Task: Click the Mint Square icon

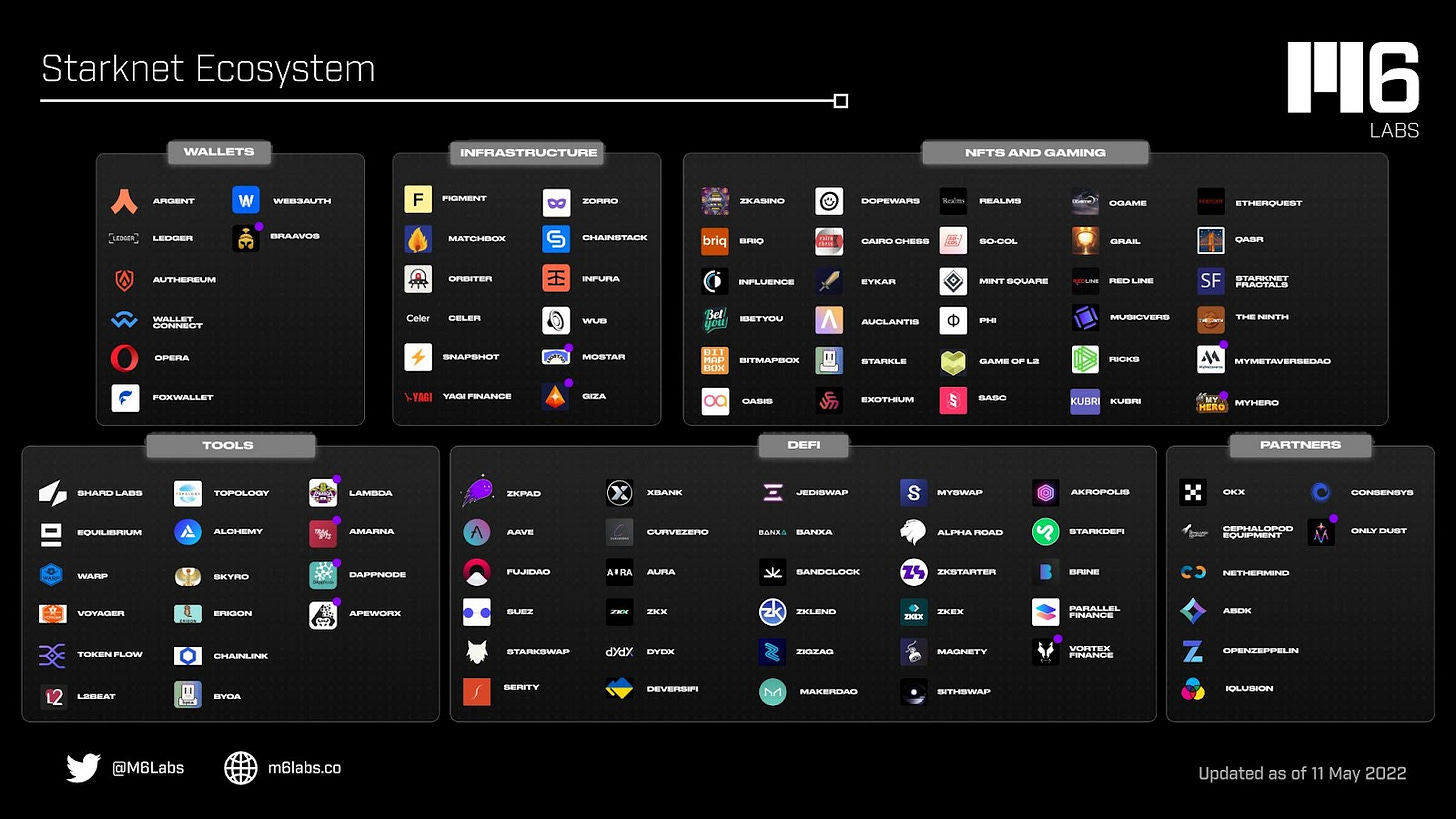Action: click(954, 281)
